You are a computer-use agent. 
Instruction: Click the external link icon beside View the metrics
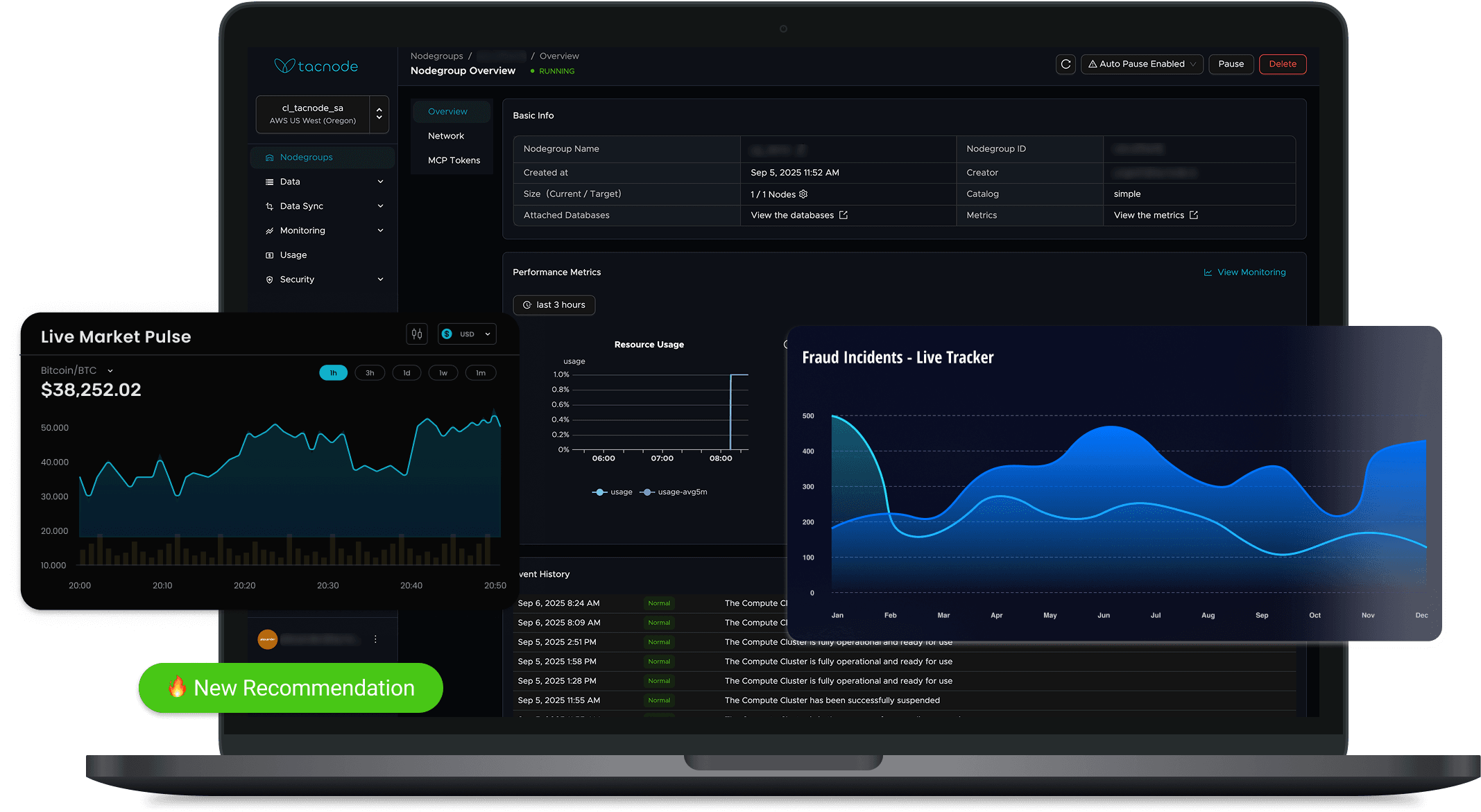1194,215
